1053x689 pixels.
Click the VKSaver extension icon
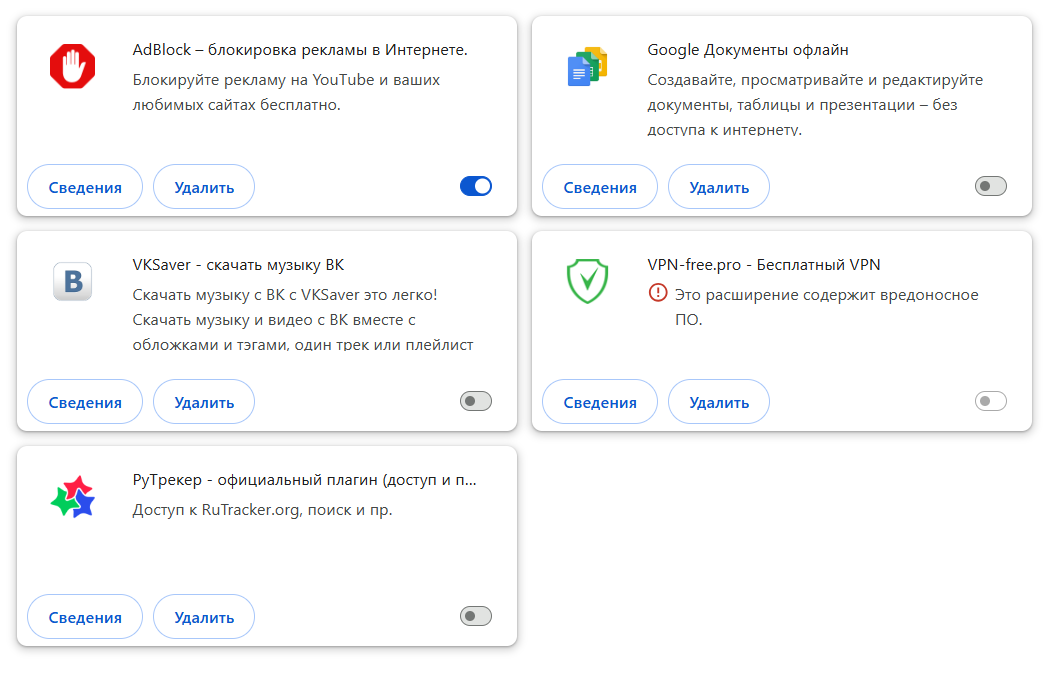pyautogui.click(x=72, y=282)
